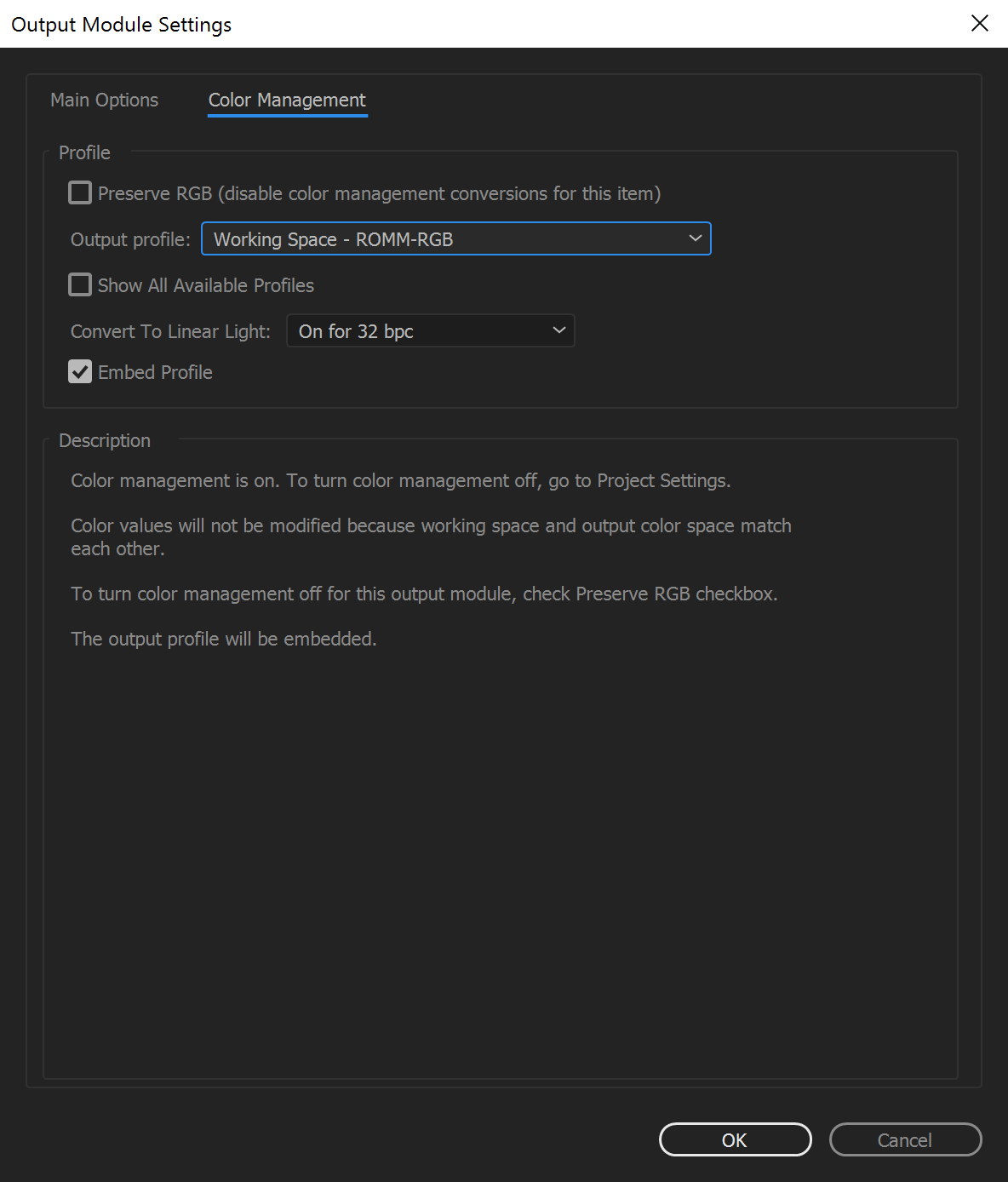
Task: Click the Output profile field label
Action: pos(129,239)
